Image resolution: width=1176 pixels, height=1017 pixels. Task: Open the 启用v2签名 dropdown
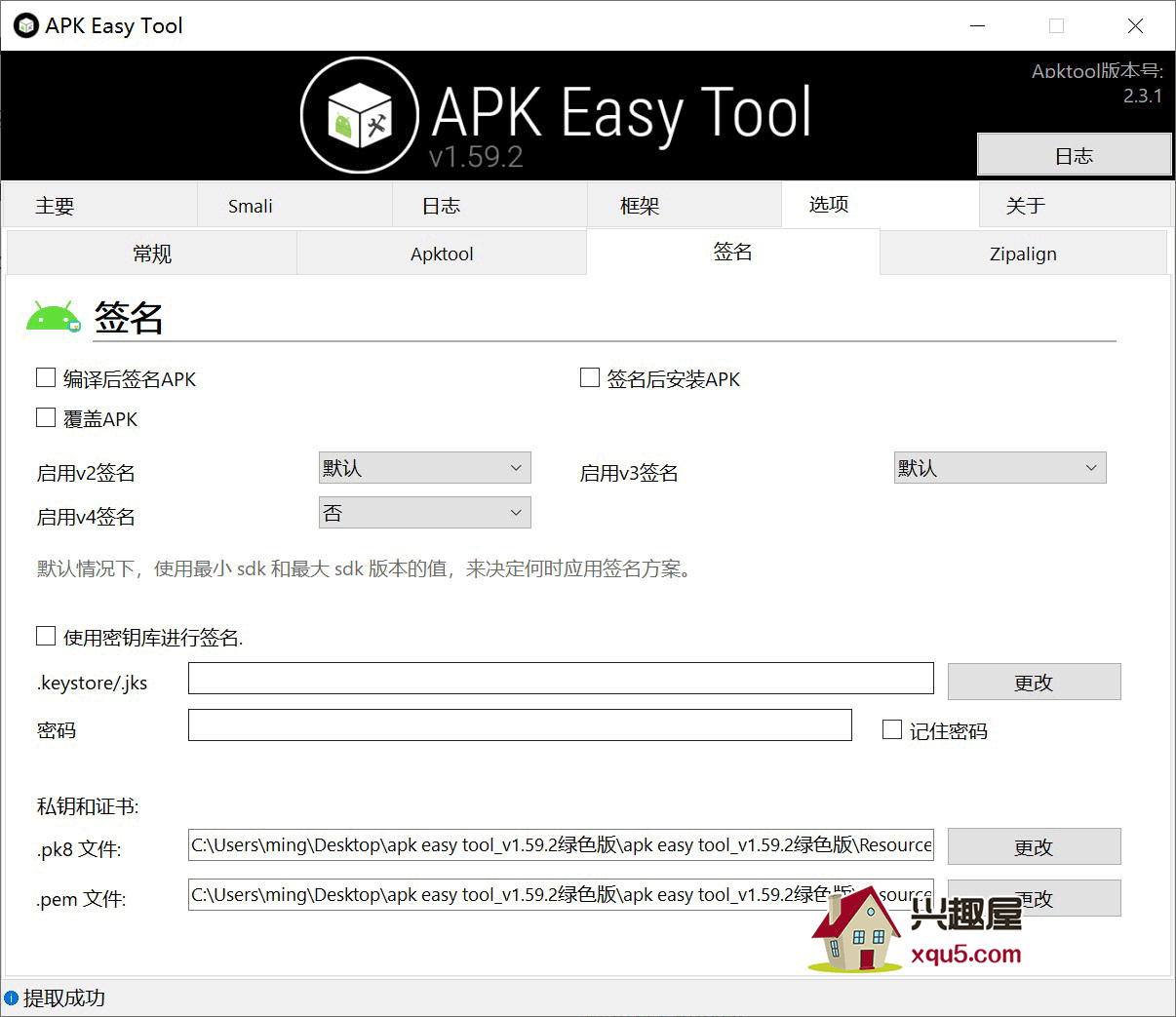click(x=424, y=468)
